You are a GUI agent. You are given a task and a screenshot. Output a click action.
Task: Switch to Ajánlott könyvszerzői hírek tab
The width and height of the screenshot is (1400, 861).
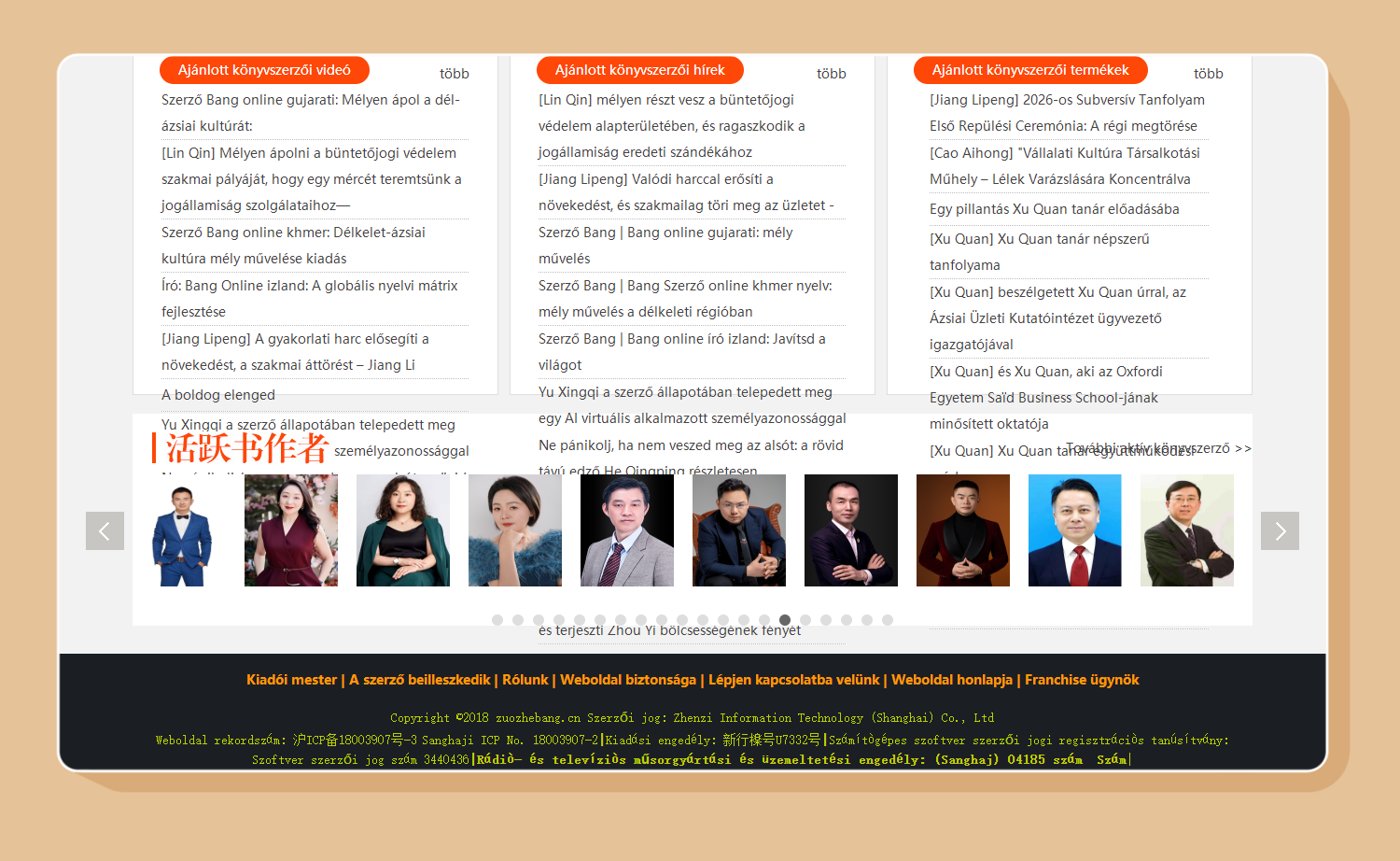point(639,70)
